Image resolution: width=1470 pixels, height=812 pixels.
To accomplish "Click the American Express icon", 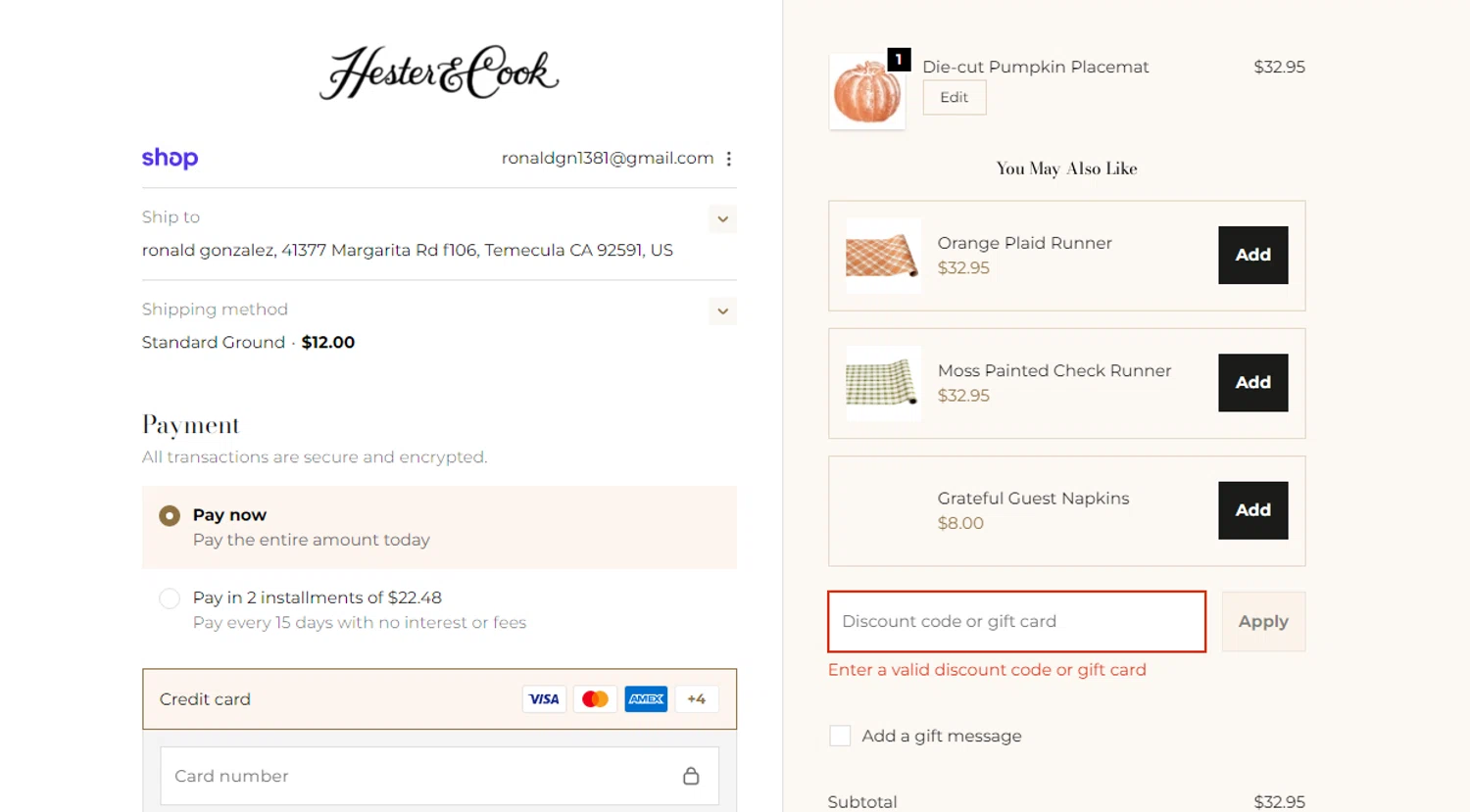I will (646, 699).
